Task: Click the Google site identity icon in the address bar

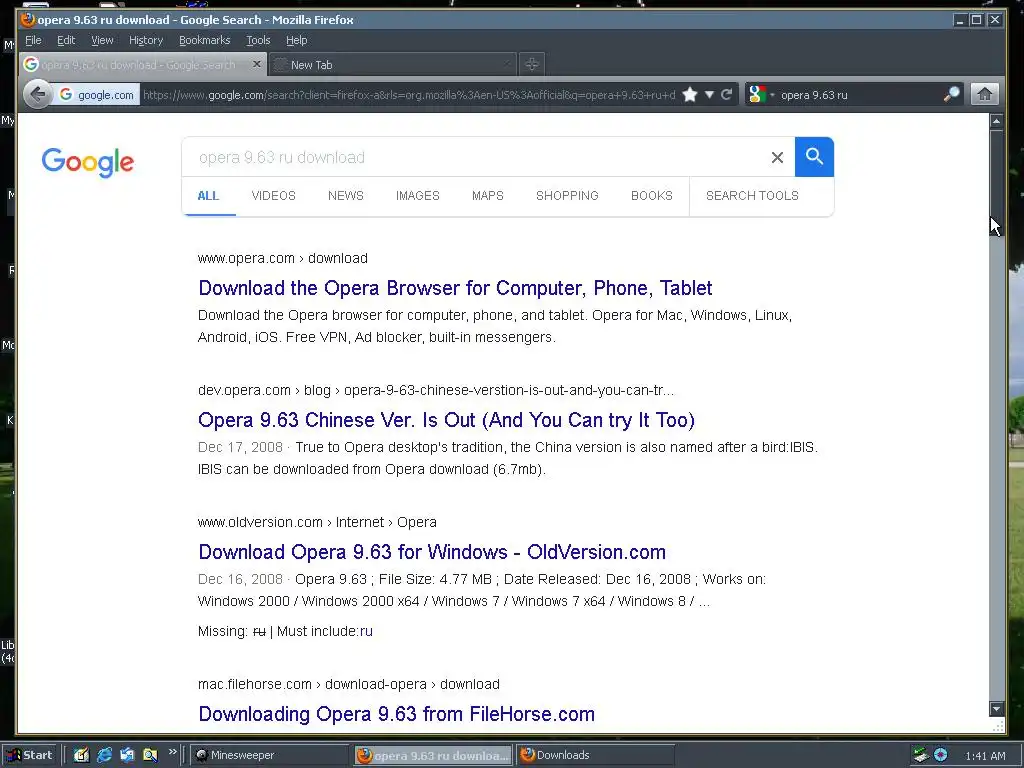Action: point(97,95)
